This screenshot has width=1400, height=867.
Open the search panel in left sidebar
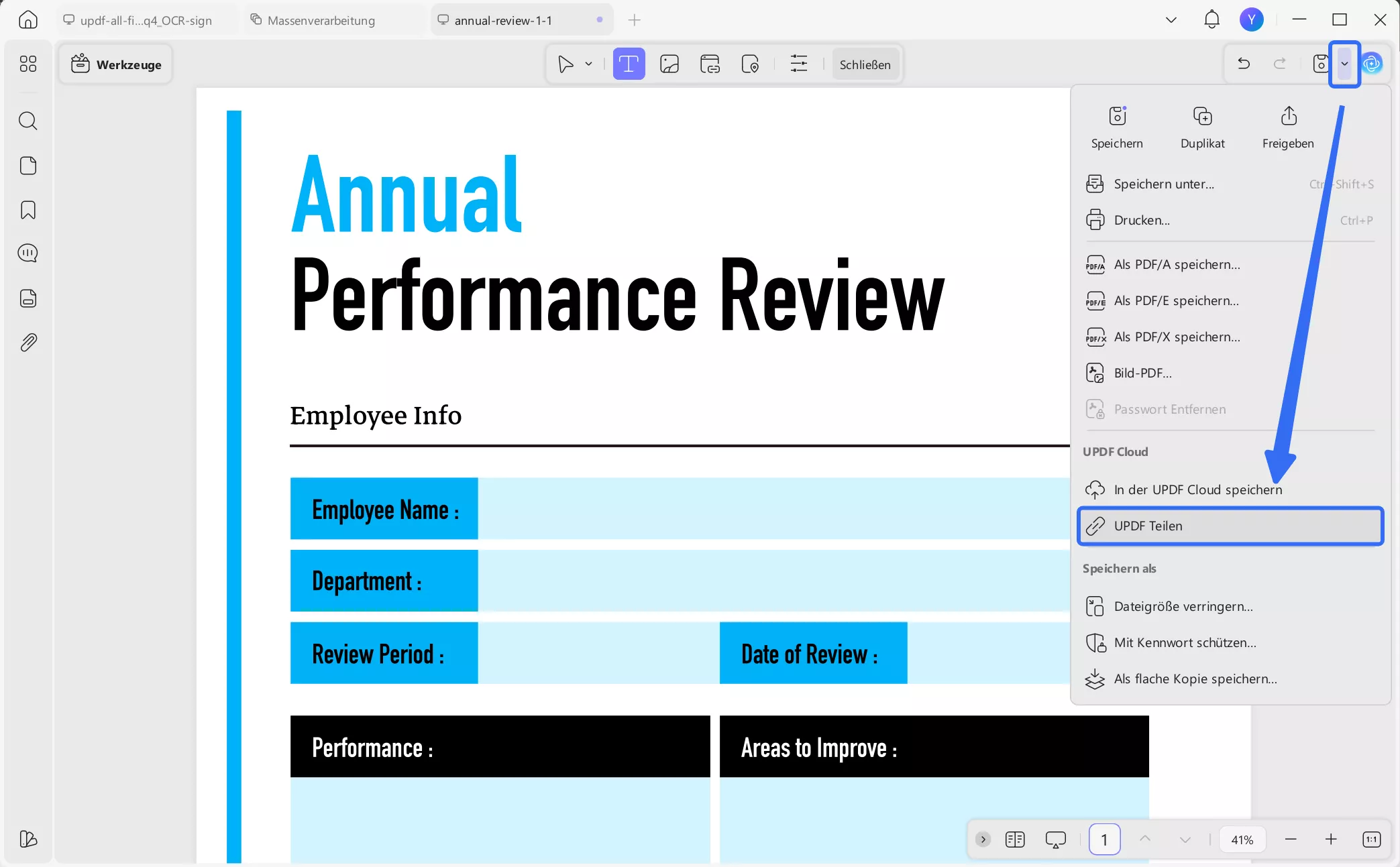tap(28, 121)
